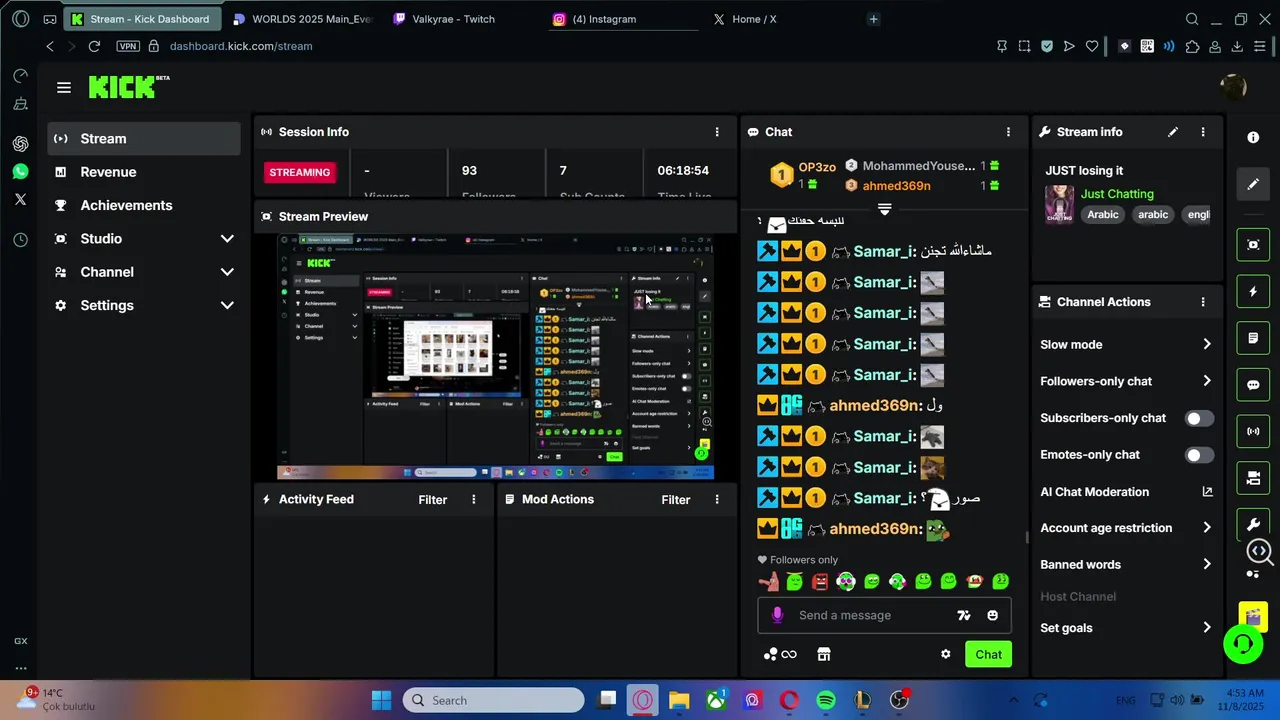Toggle Subscribers-only chat switch

pyautogui.click(x=1199, y=418)
